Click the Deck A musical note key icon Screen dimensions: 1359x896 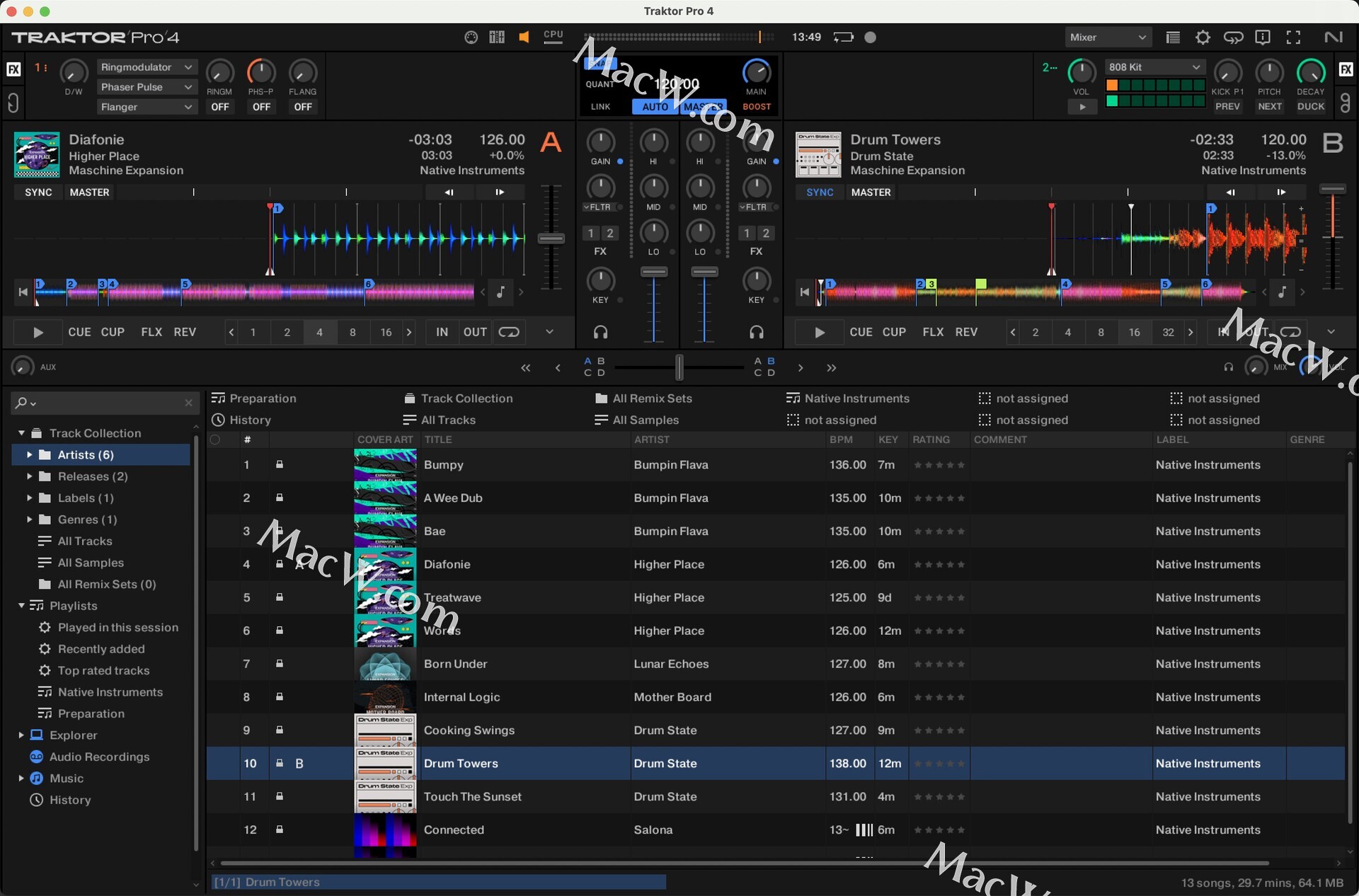pyautogui.click(x=501, y=292)
